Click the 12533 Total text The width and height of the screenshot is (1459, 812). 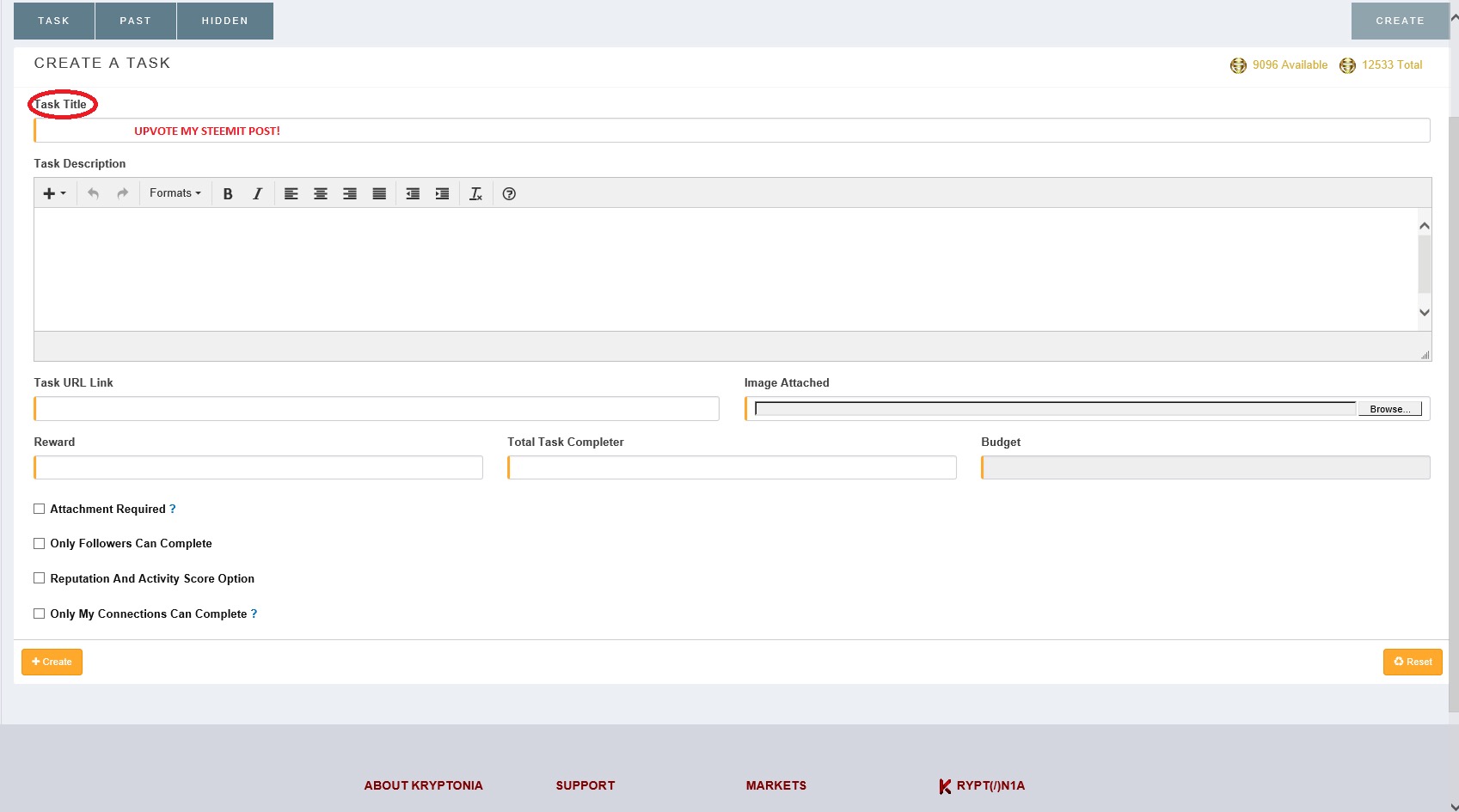(1392, 65)
